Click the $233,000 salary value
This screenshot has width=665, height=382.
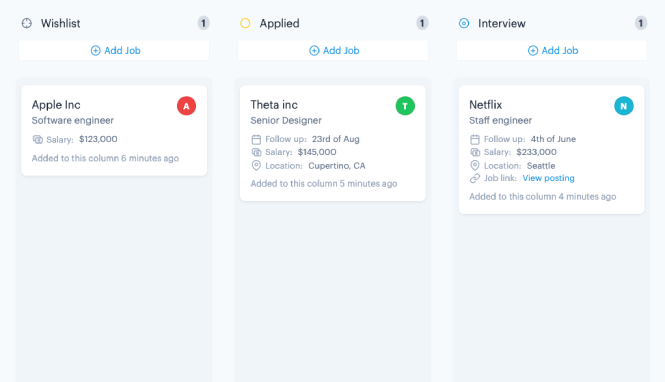coord(536,152)
